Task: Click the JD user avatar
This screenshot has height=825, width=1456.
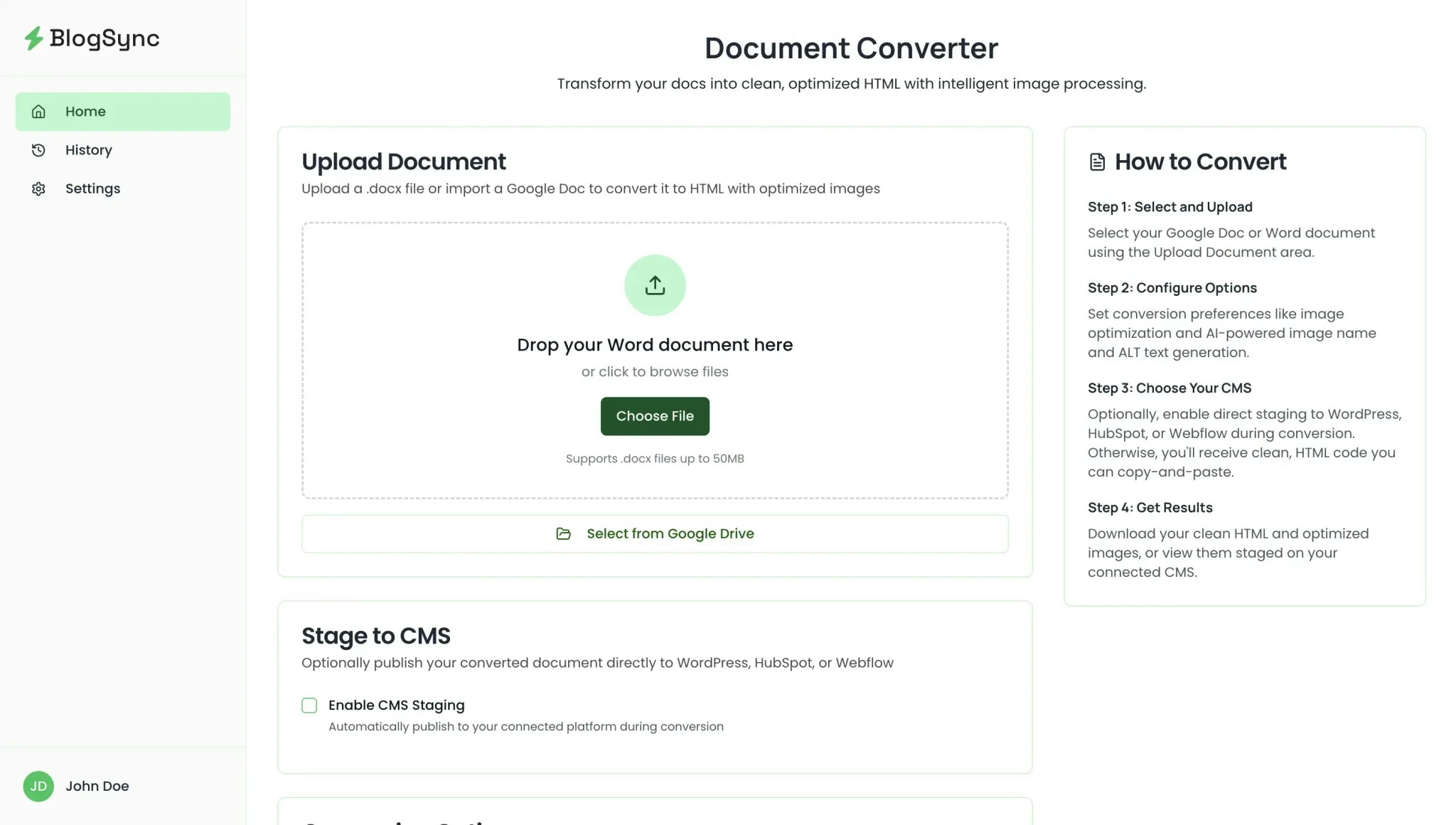Action: coord(38,786)
